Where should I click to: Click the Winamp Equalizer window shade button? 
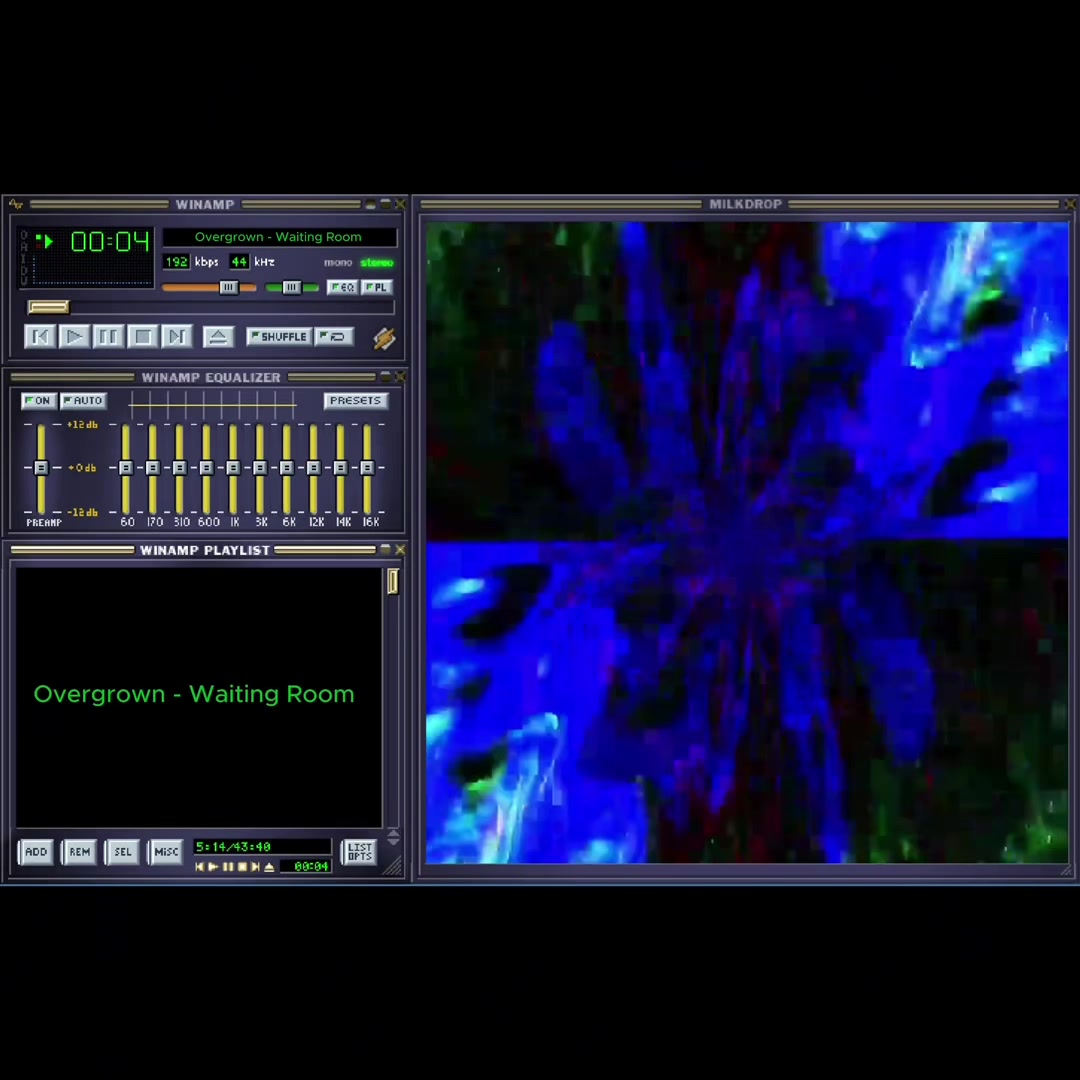[x=385, y=377]
